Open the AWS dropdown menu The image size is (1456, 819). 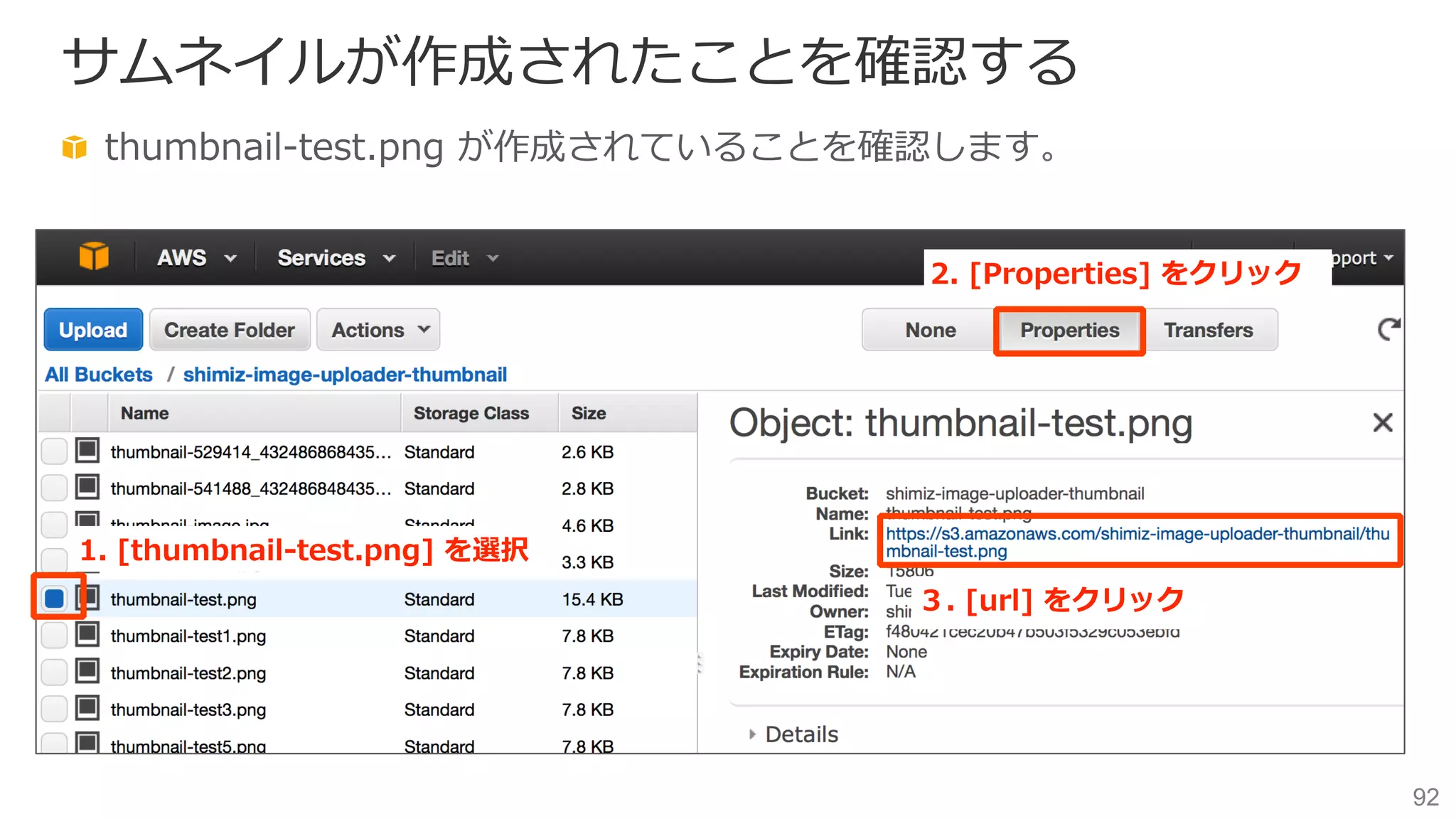196,257
